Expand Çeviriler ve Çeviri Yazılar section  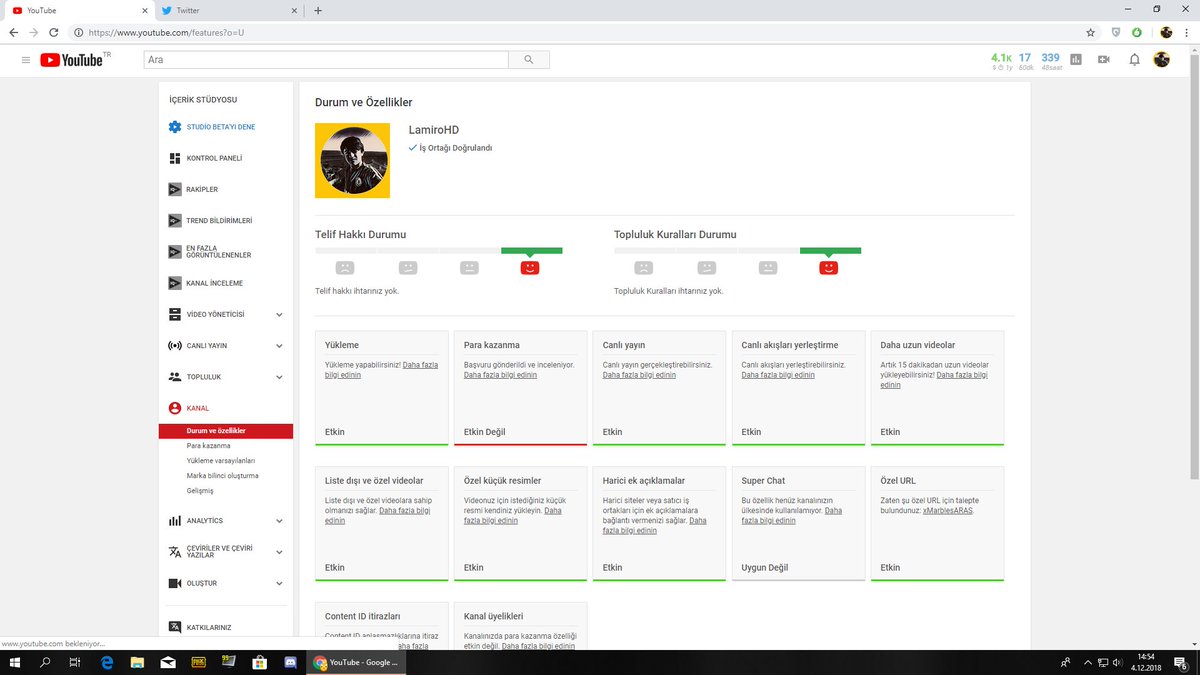(x=278, y=552)
